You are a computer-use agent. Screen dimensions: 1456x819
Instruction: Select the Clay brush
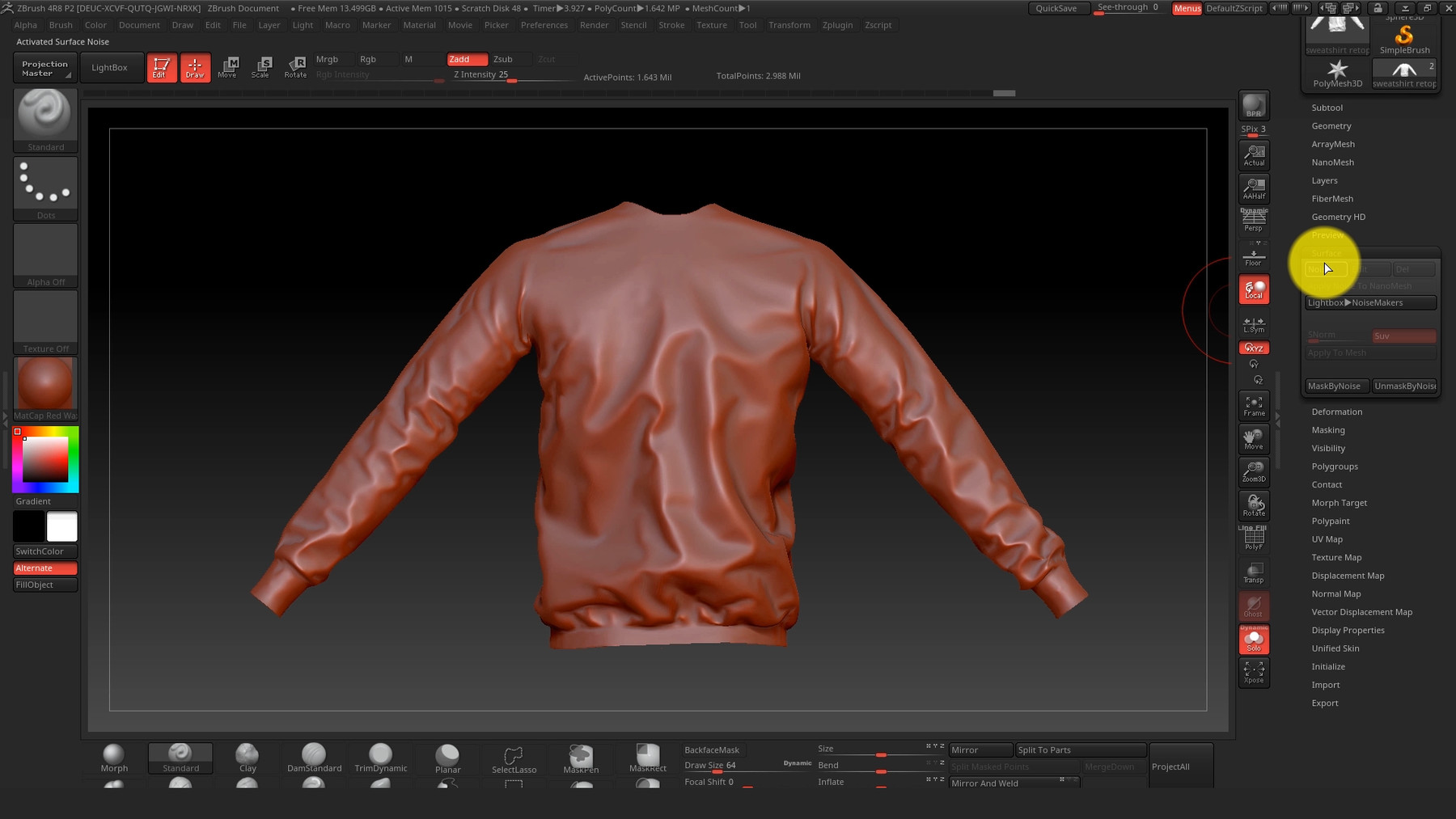pos(247,756)
